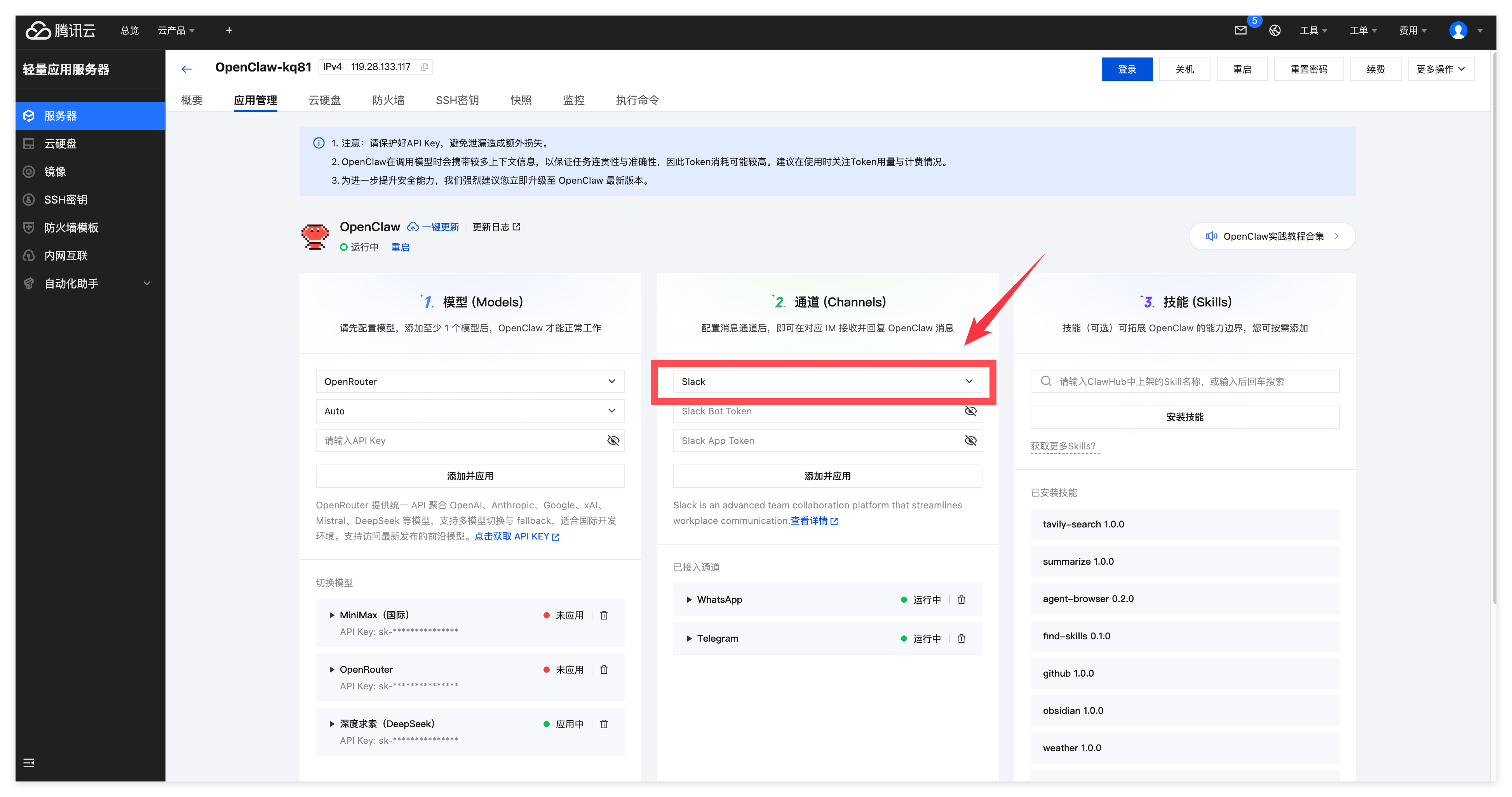
Task: Collapse the sidebar using bottom-left icon
Action: pyautogui.click(x=29, y=762)
